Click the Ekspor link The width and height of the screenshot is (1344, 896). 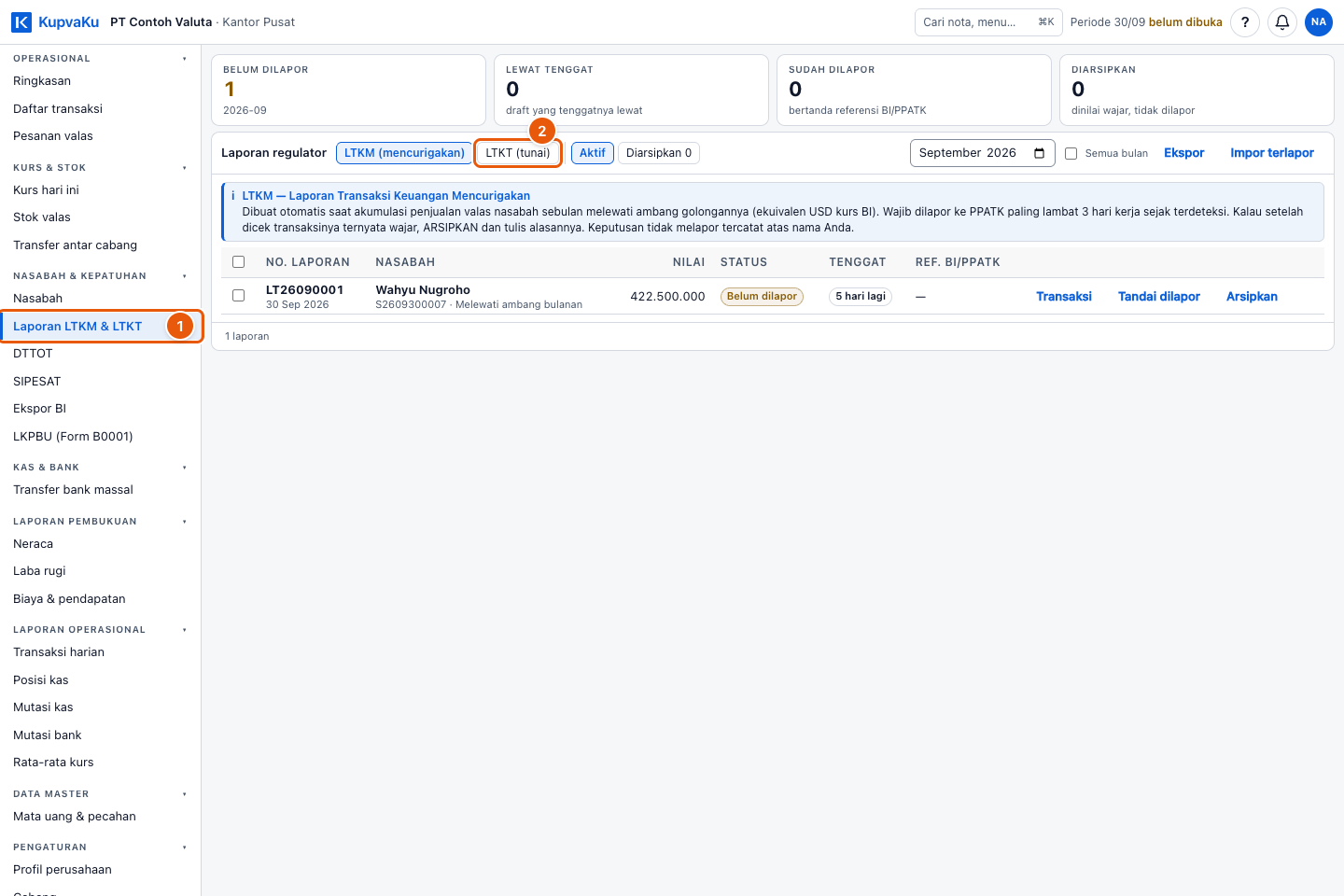click(1184, 153)
